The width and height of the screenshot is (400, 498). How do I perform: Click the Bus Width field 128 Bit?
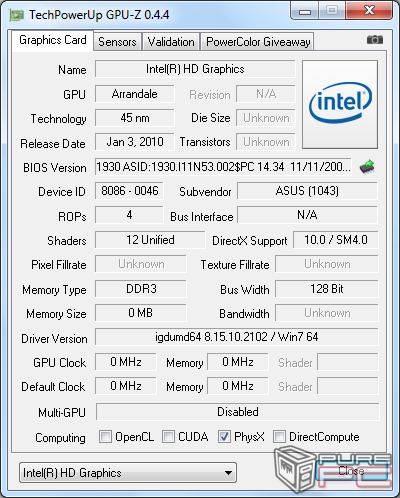pyautogui.click(x=327, y=289)
